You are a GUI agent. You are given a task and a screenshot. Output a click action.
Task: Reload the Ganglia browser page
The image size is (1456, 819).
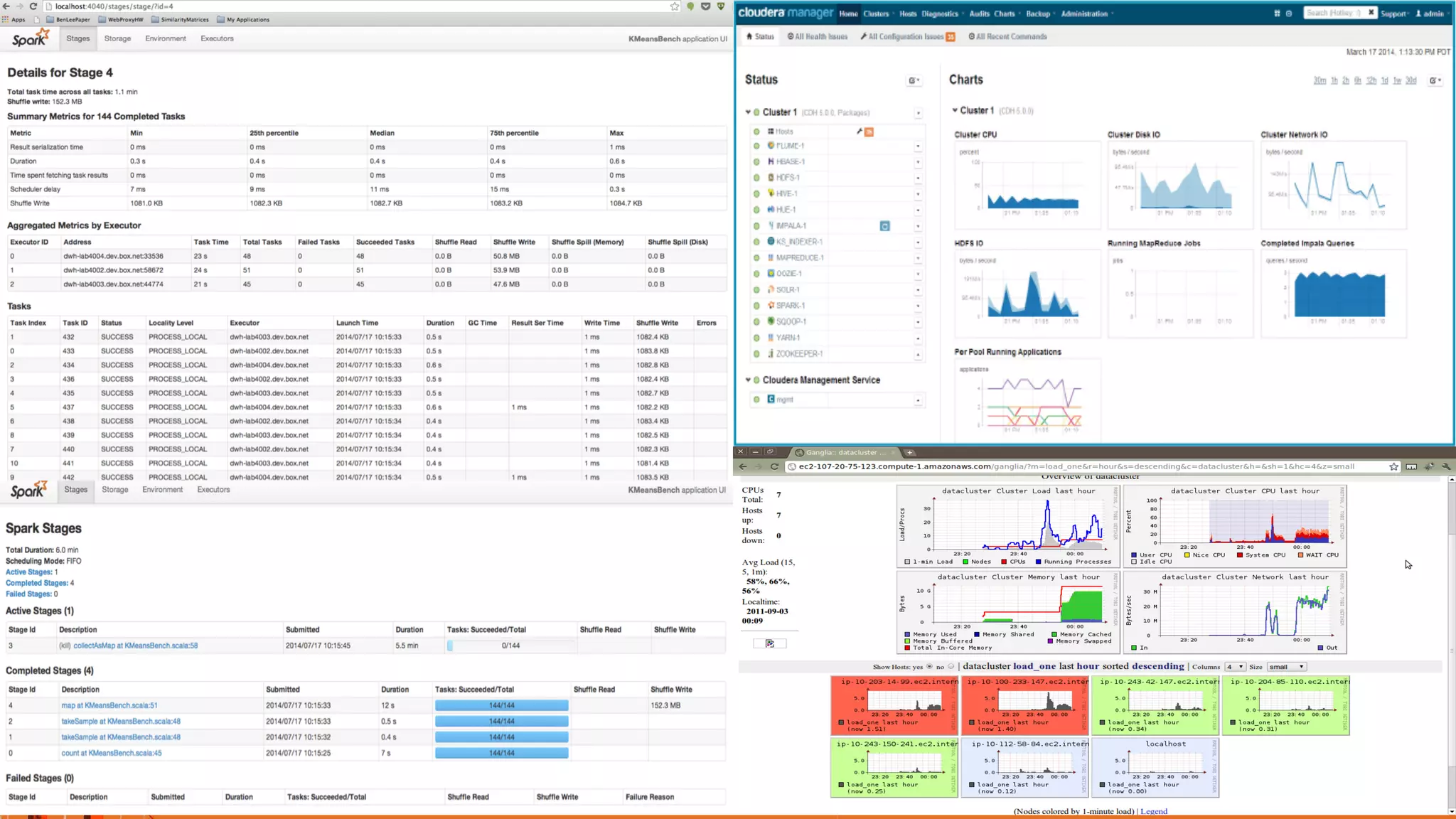click(774, 467)
